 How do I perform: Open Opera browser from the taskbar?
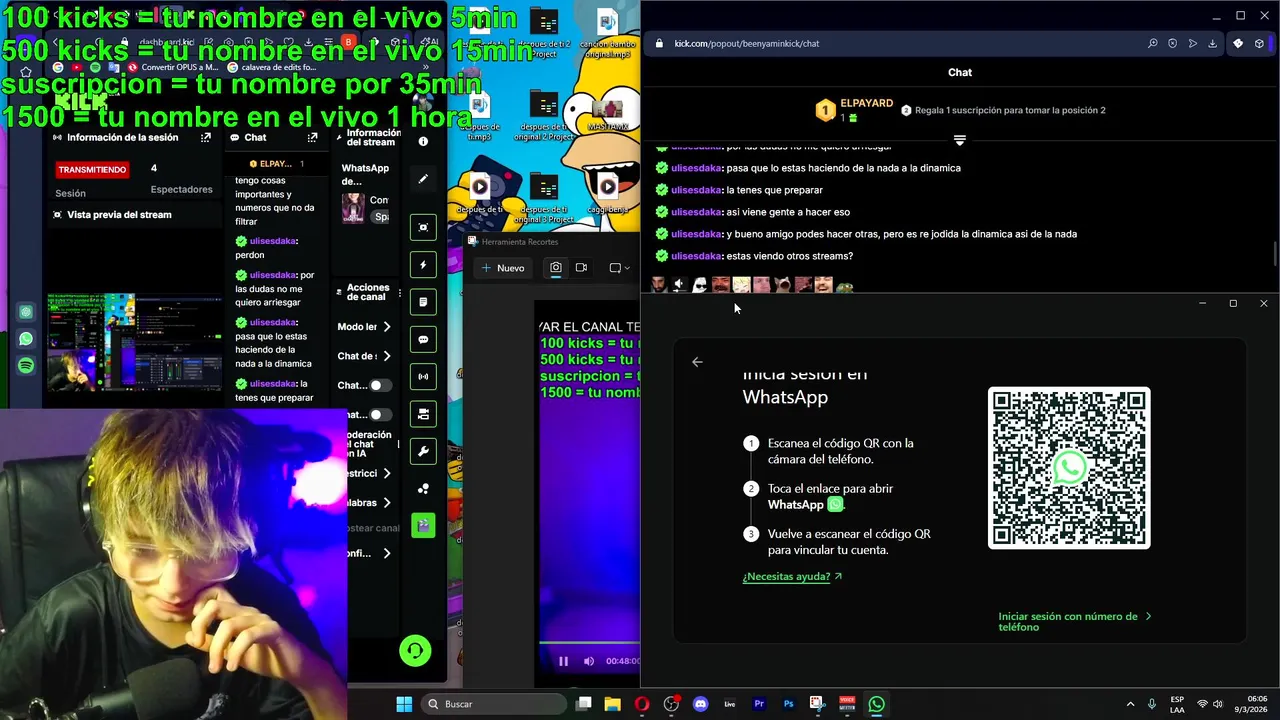[x=642, y=704]
